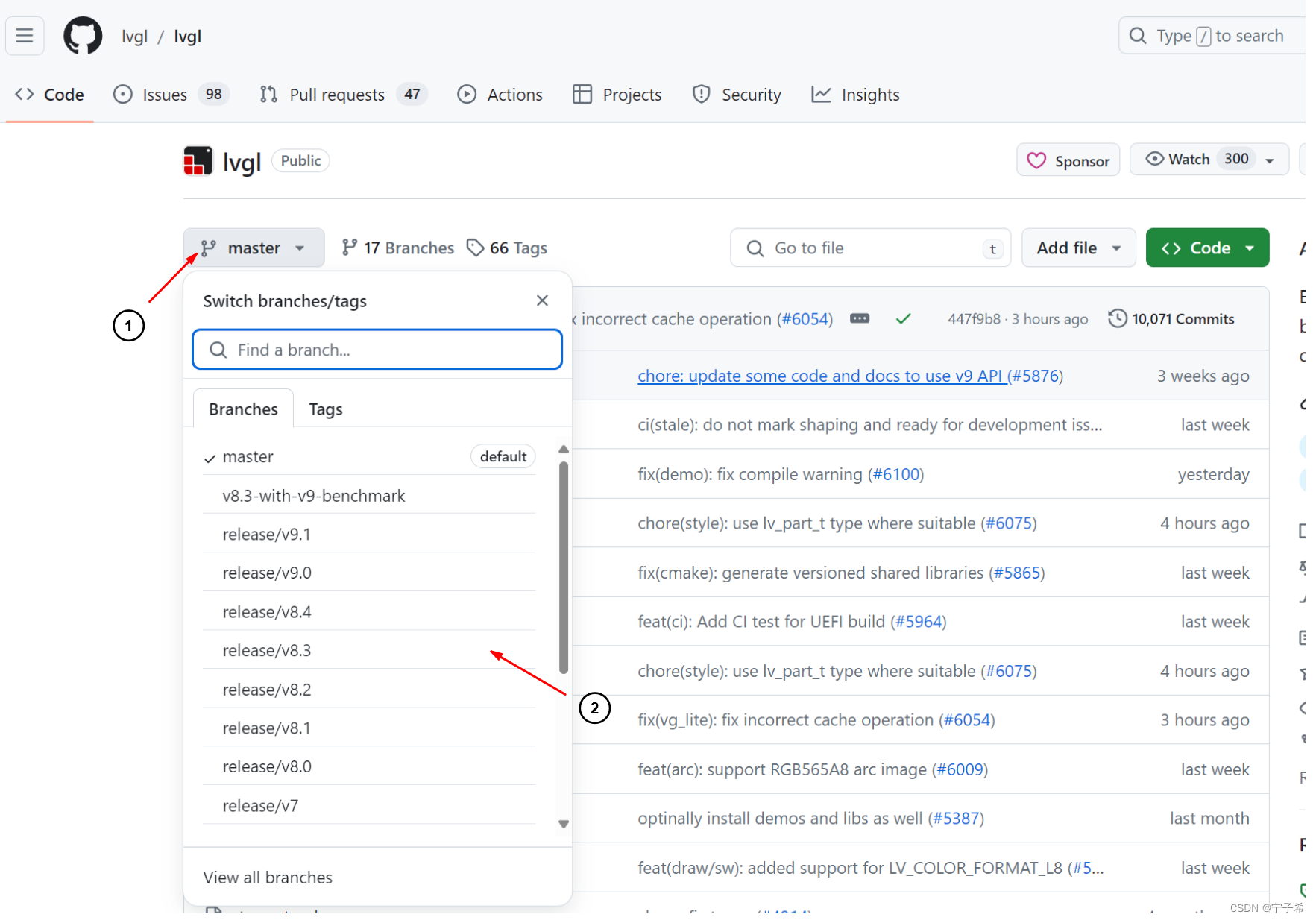Image resolution: width=1316 pixels, height=920 pixels.
Task: Select the release/v8.4 branch
Action: click(x=368, y=612)
